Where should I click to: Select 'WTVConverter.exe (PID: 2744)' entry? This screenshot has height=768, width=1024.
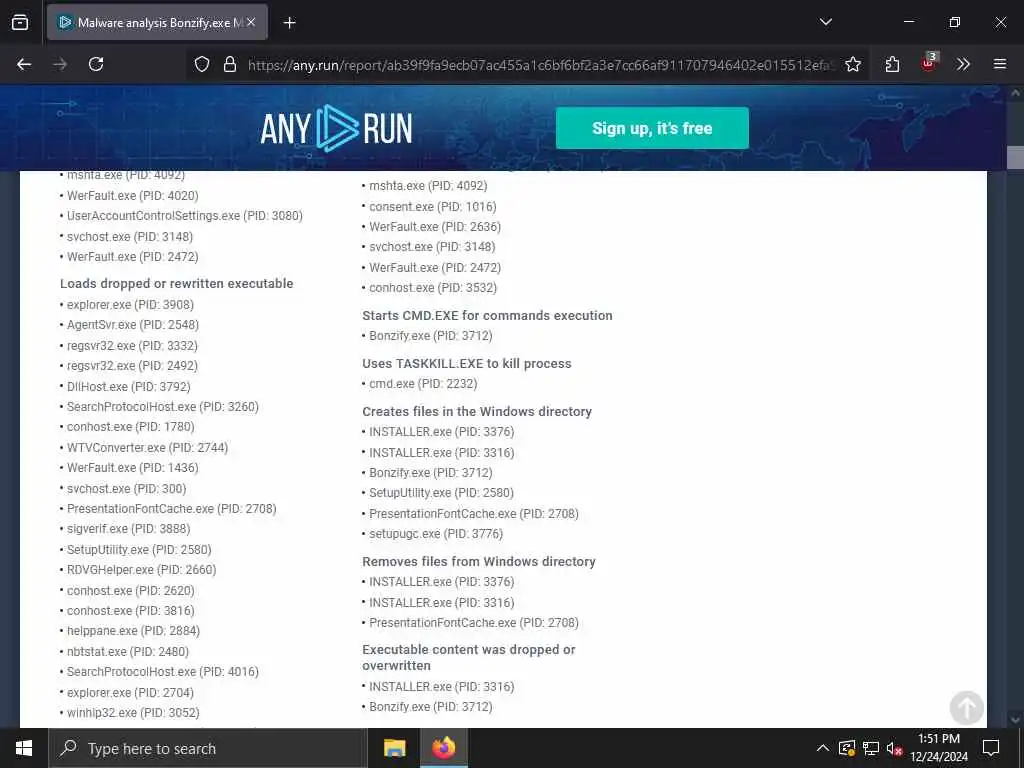pos(148,447)
